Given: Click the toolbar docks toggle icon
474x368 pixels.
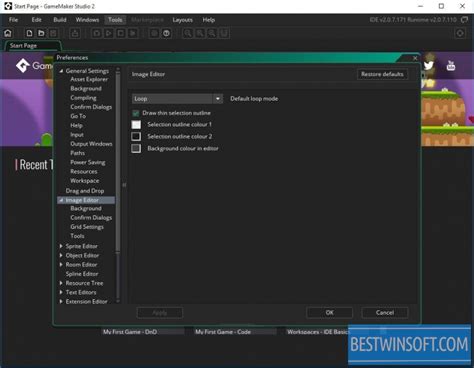Looking at the screenshot, I should click(224, 33).
